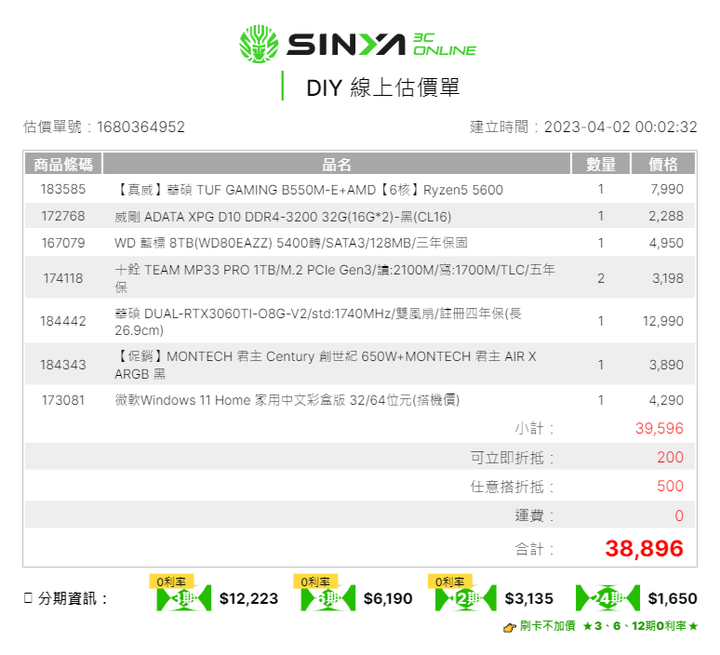Click the 12-period installment badge next to $3,135

pyautogui.click(x=466, y=598)
